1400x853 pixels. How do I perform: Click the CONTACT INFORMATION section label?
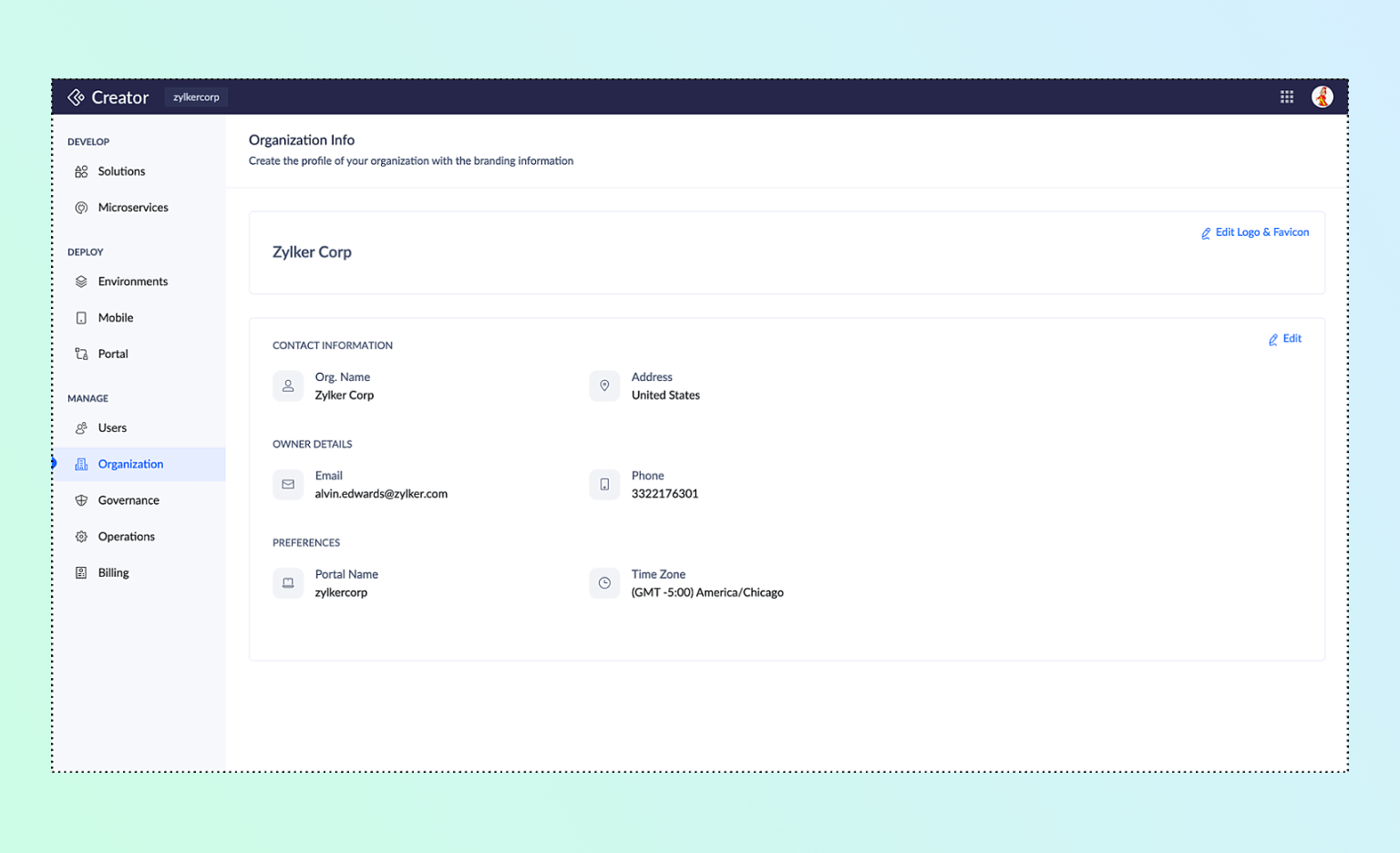tap(333, 345)
